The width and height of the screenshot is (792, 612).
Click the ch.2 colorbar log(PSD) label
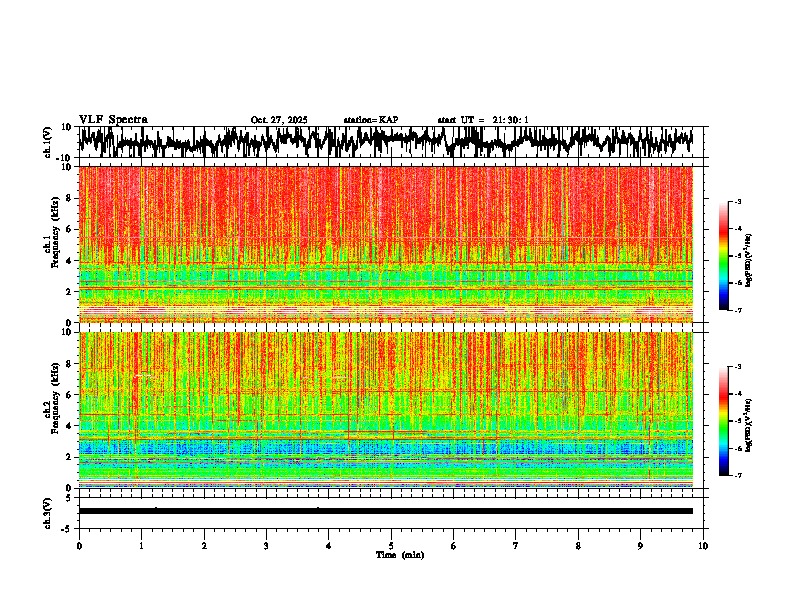pyautogui.click(x=748, y=425)
